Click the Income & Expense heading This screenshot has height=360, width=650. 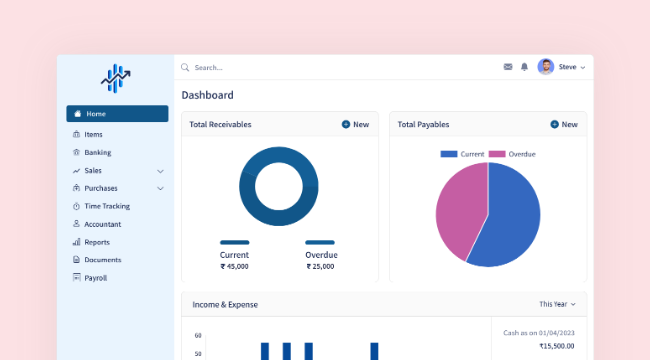coord(225,304)
